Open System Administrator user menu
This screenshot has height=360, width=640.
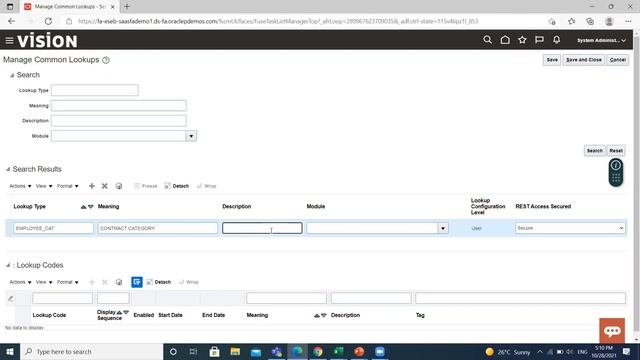click(x=601, y=40)
